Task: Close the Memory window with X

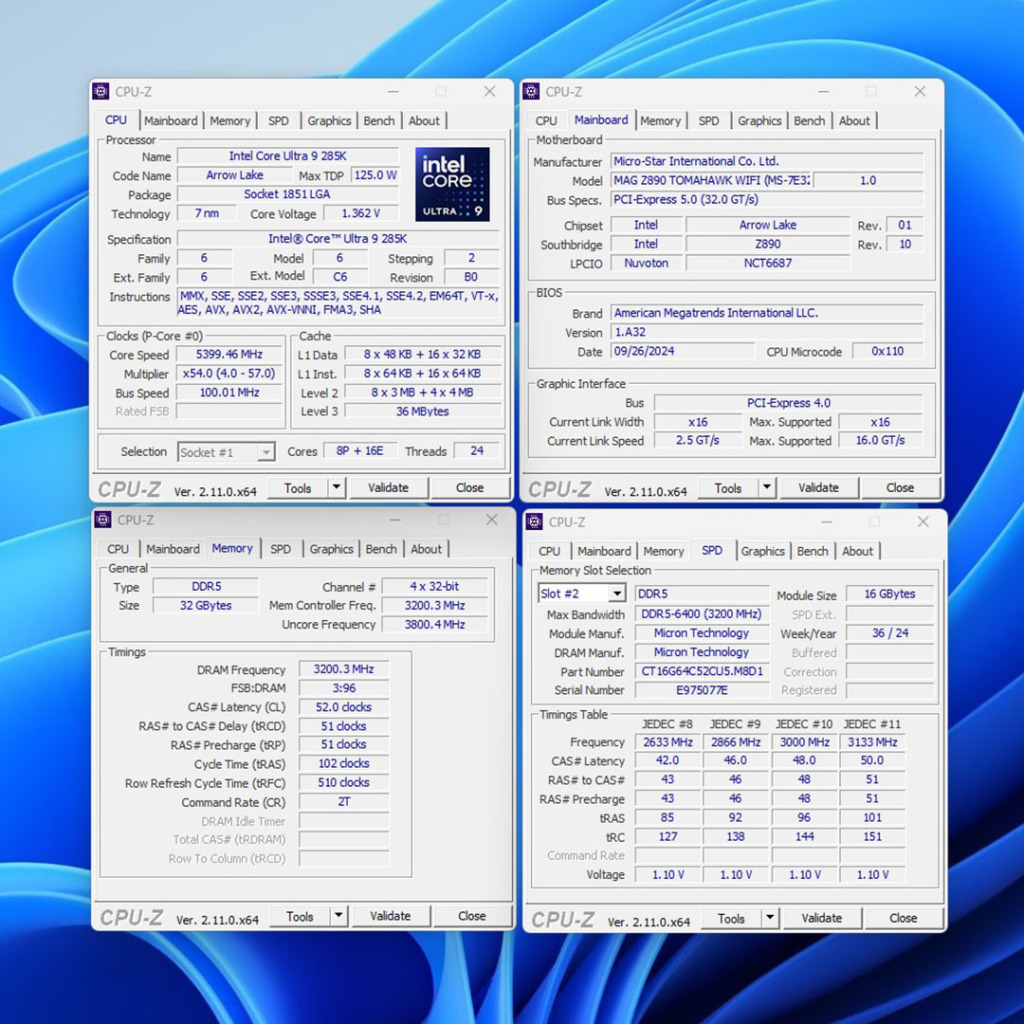Action: point(491,520)
